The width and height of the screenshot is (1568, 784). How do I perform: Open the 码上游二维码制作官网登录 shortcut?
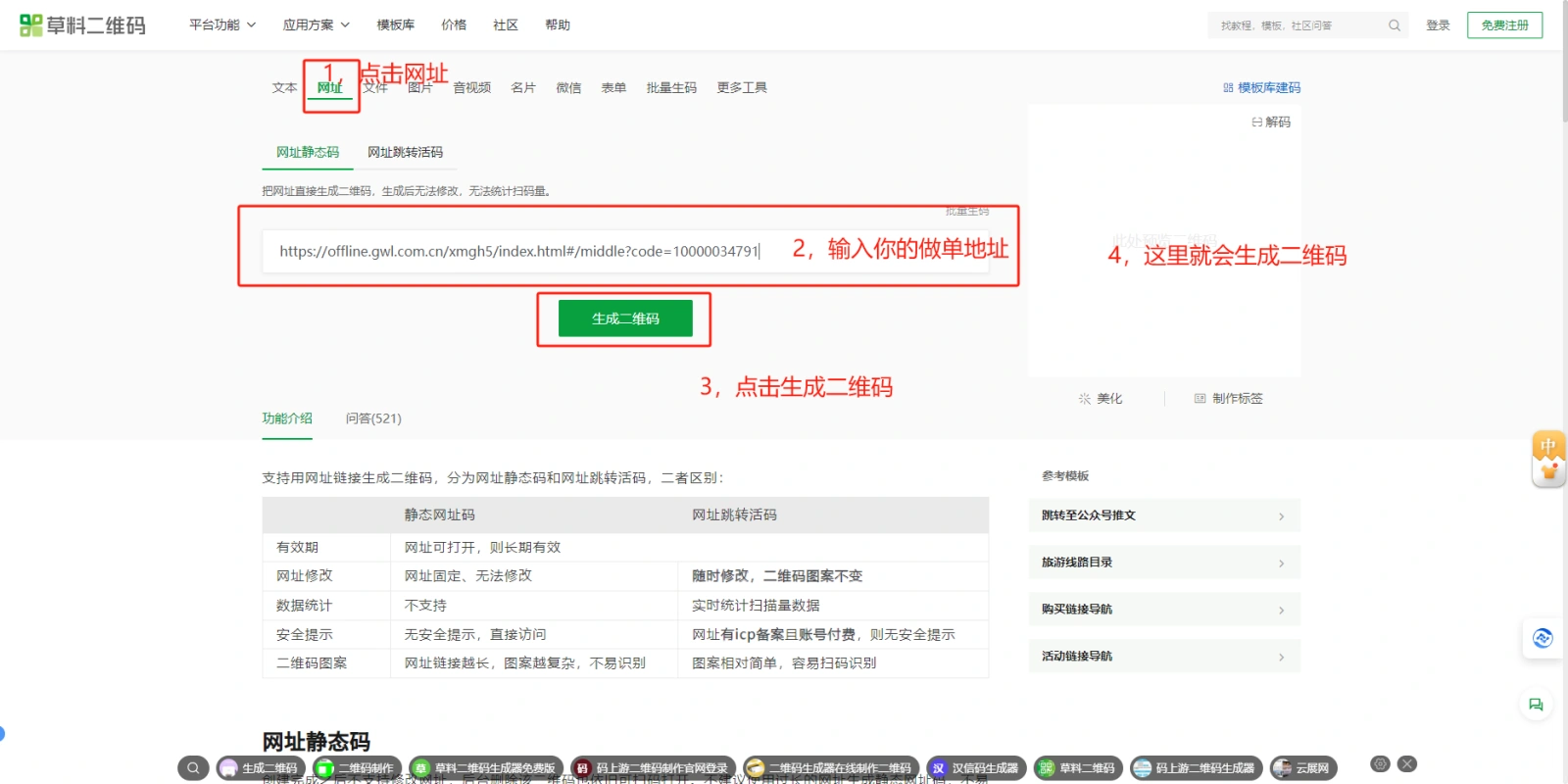coord(654,768)
